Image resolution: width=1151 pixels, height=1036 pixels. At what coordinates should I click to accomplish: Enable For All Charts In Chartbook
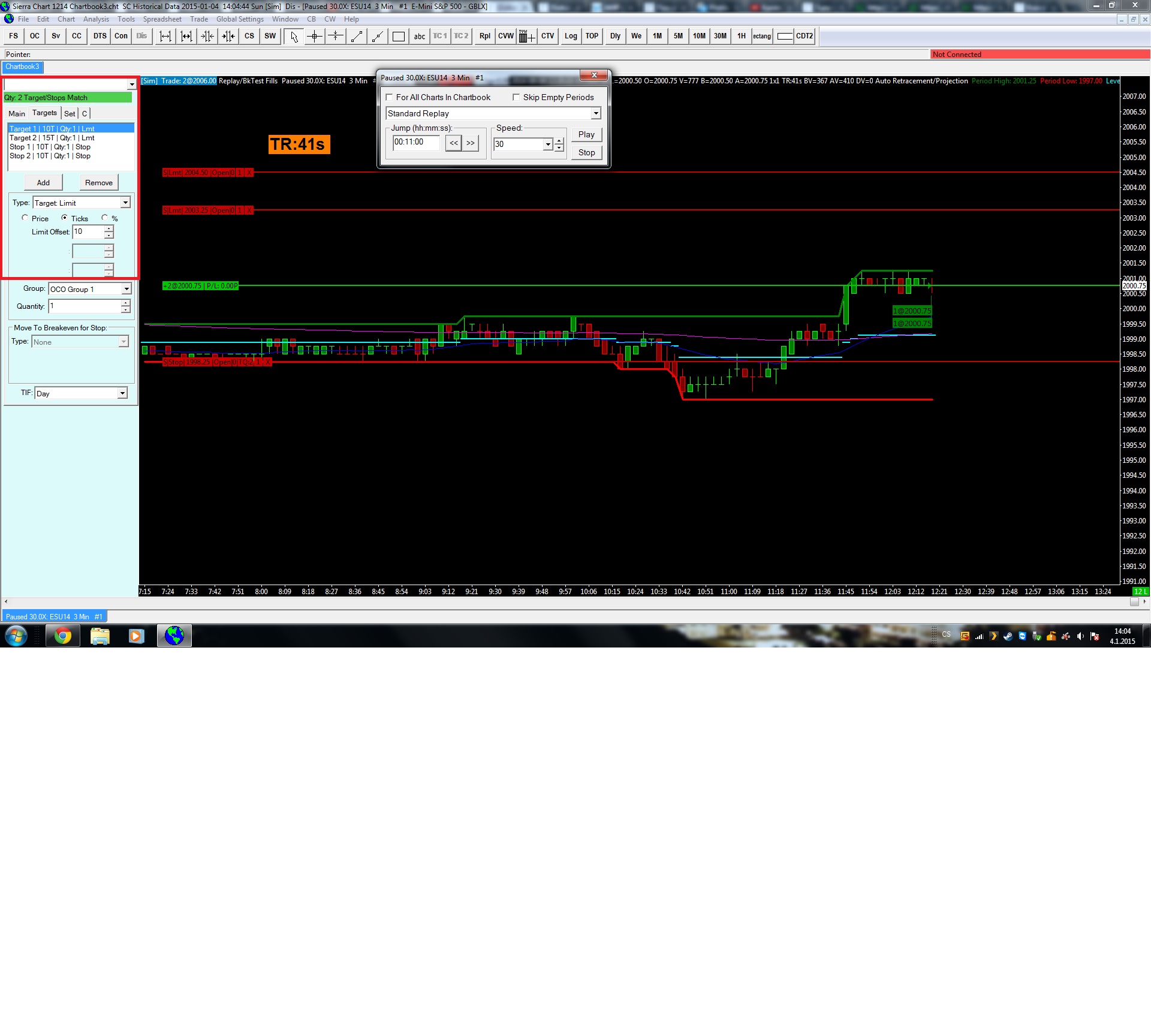(x=390, y=97)
